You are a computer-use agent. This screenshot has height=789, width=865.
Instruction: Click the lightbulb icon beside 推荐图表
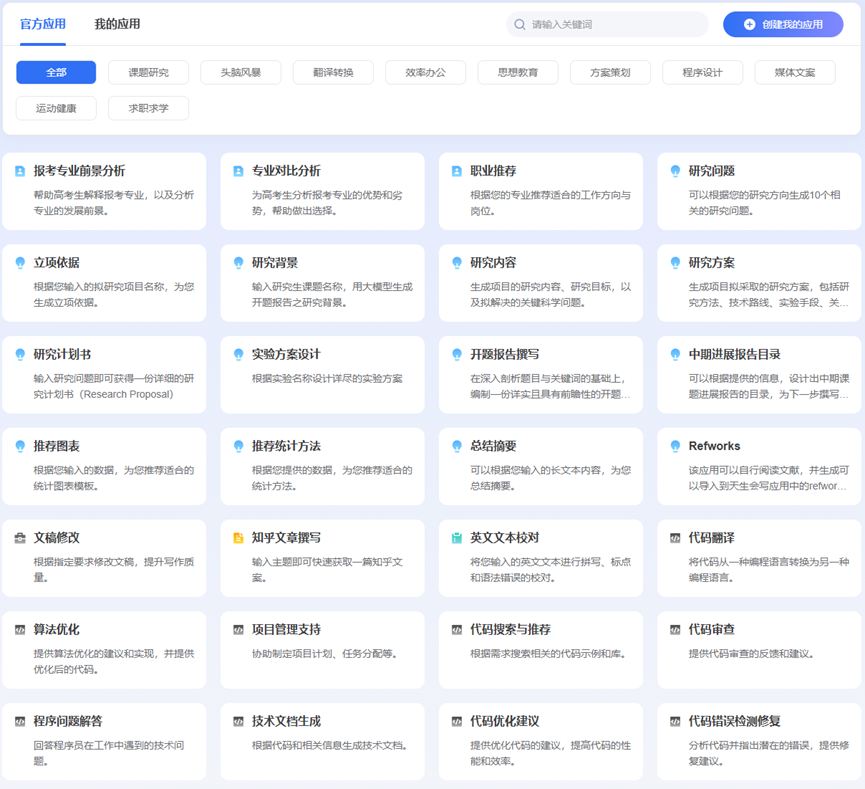point(20,446)
